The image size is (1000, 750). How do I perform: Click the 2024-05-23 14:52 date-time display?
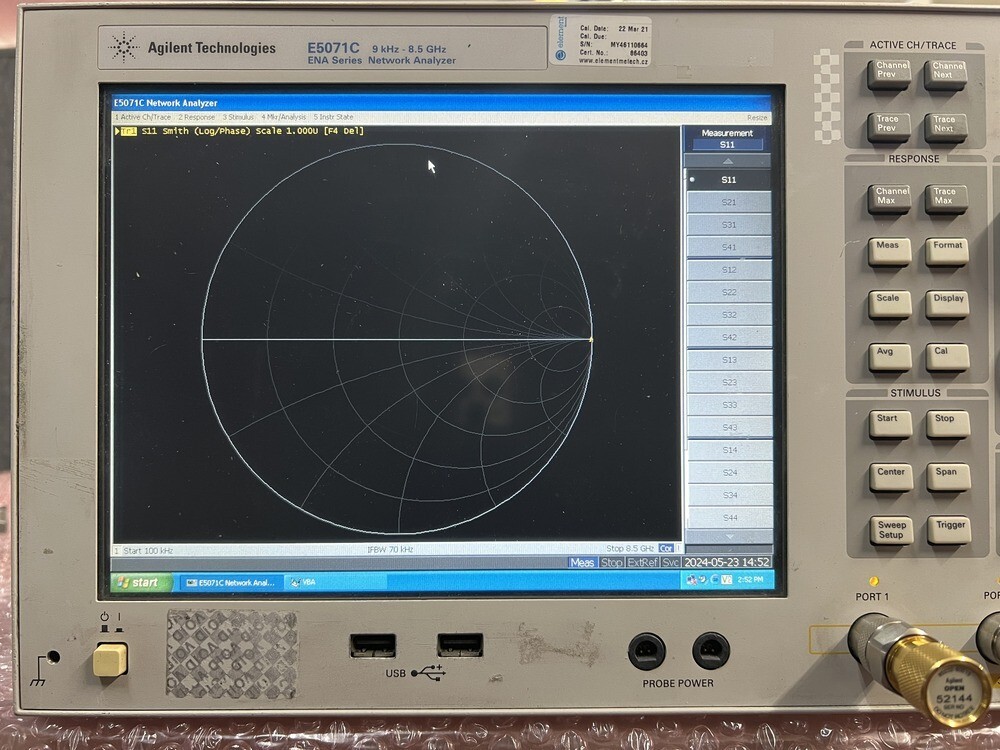click(x=726, y=562)
